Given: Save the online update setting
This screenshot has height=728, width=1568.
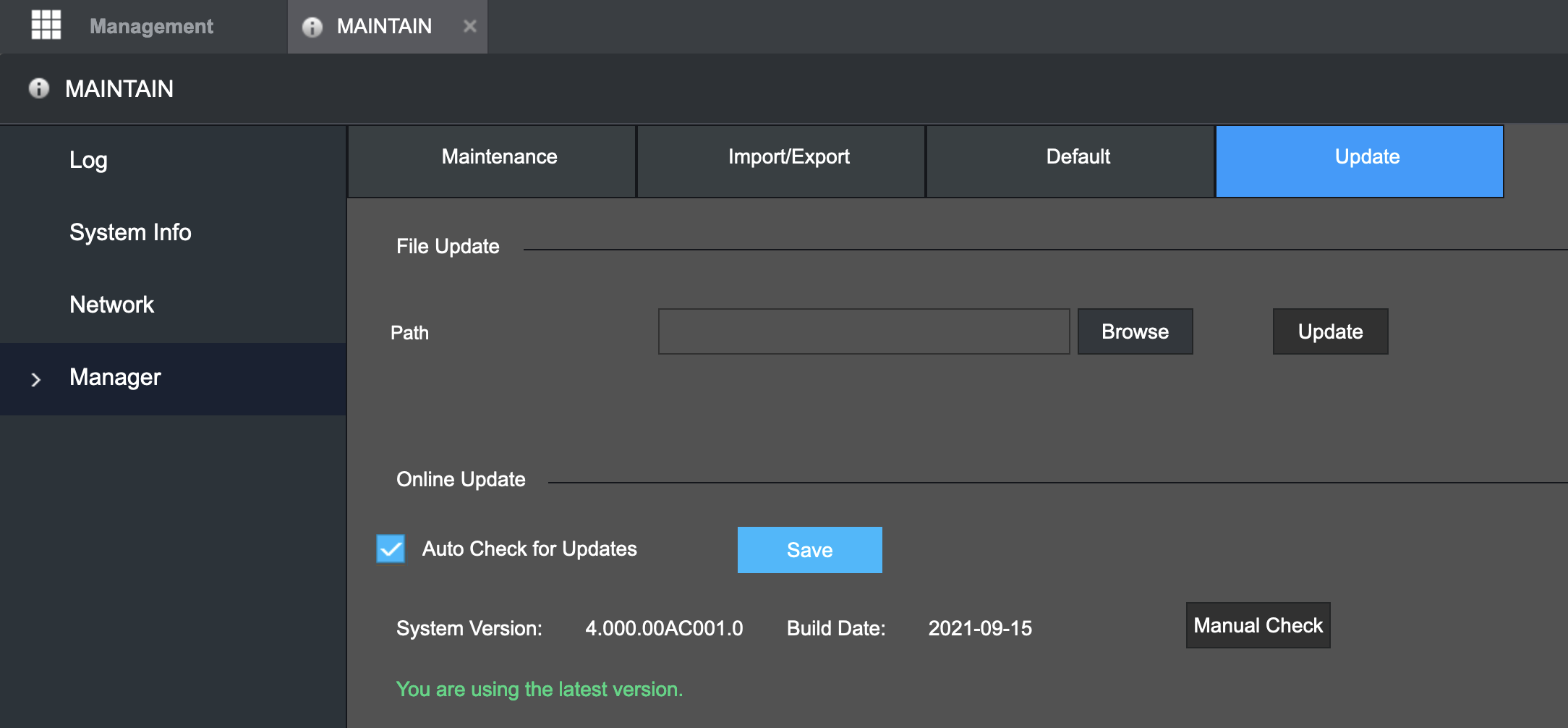Looking at the screenshot, I should [x=809, y=550].
